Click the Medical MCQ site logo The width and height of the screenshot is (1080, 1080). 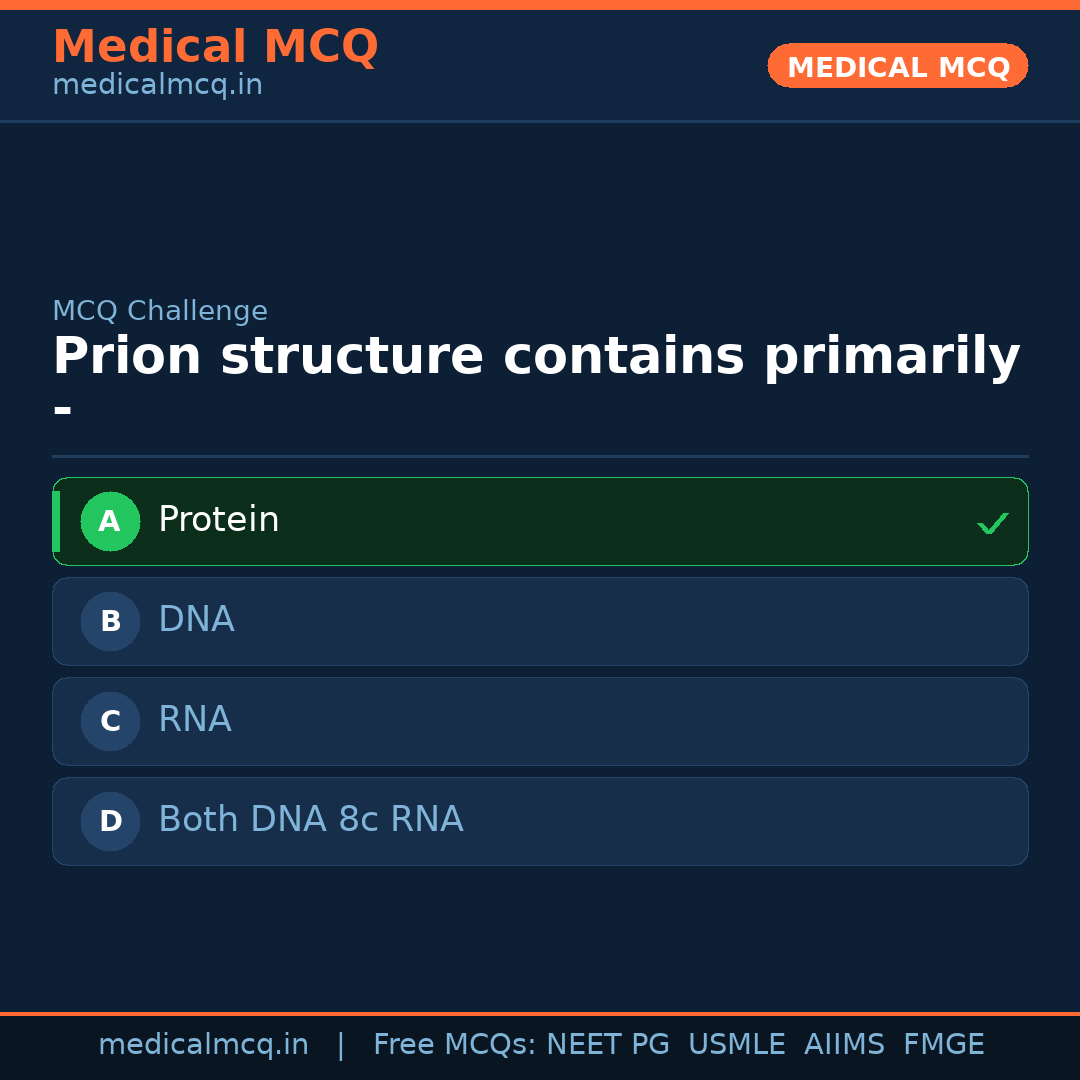(x=215, y=46)
